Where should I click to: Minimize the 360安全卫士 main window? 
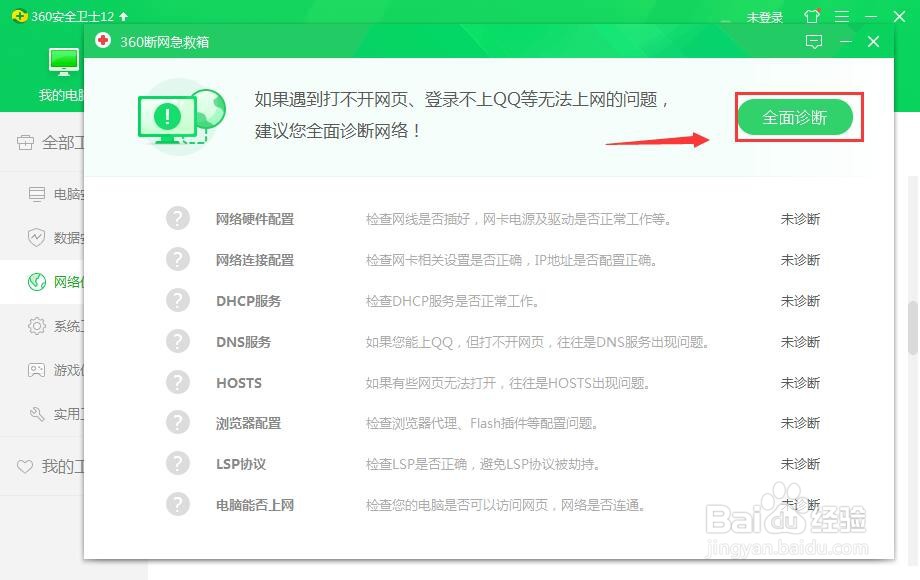(x=871, y=16)
